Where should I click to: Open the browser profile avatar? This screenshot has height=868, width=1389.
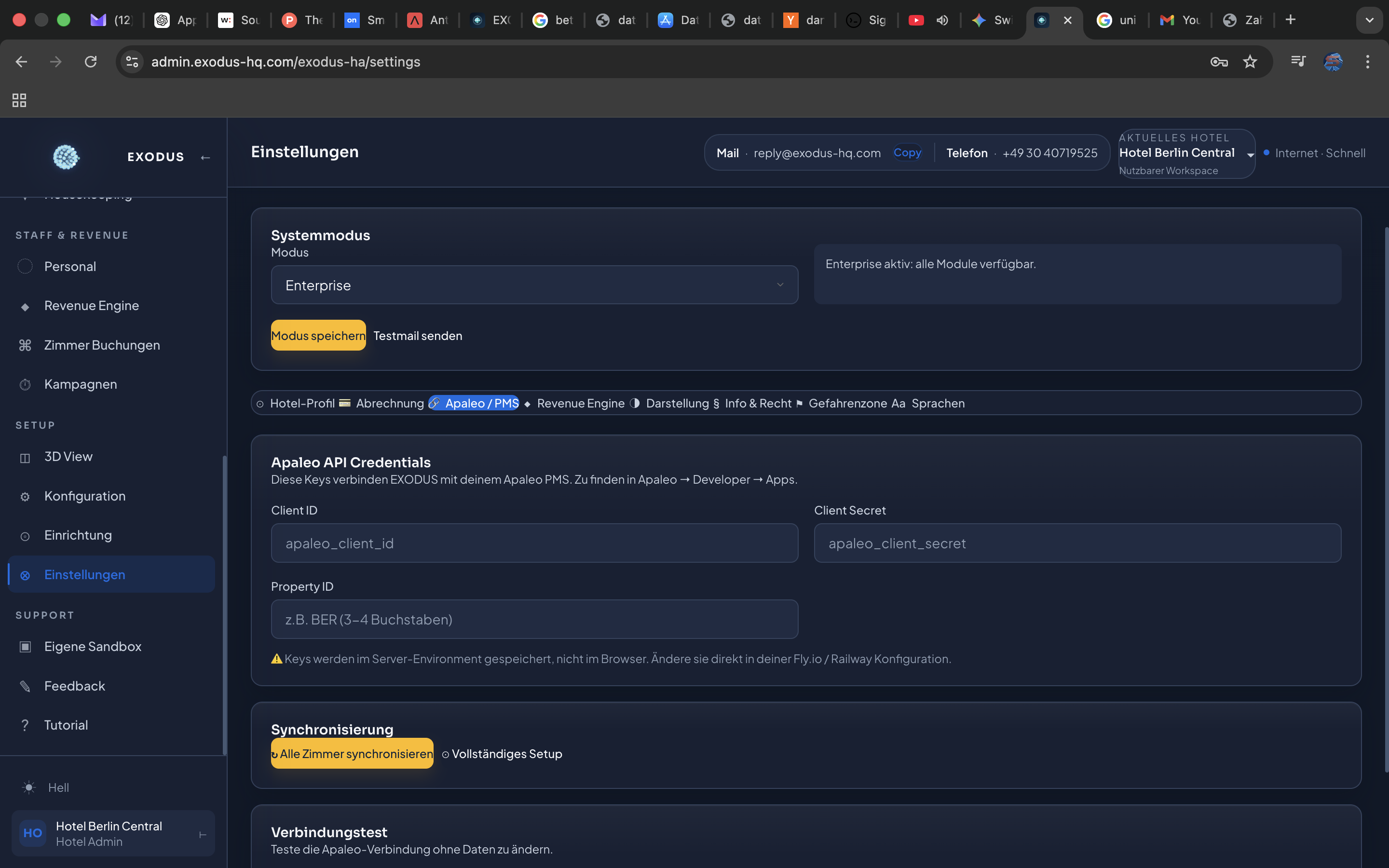[x=1333, y=61]
